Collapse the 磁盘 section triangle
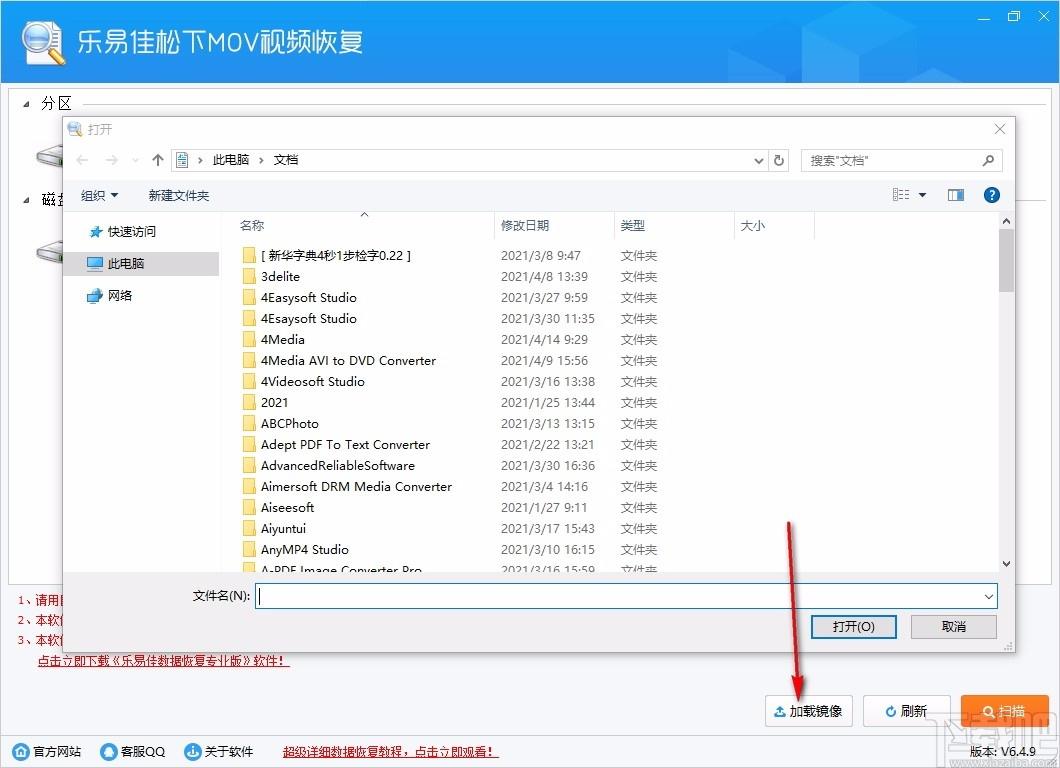Image resolution: width=1060 pixels, height=768 pixels. click(x=26, y=199)
